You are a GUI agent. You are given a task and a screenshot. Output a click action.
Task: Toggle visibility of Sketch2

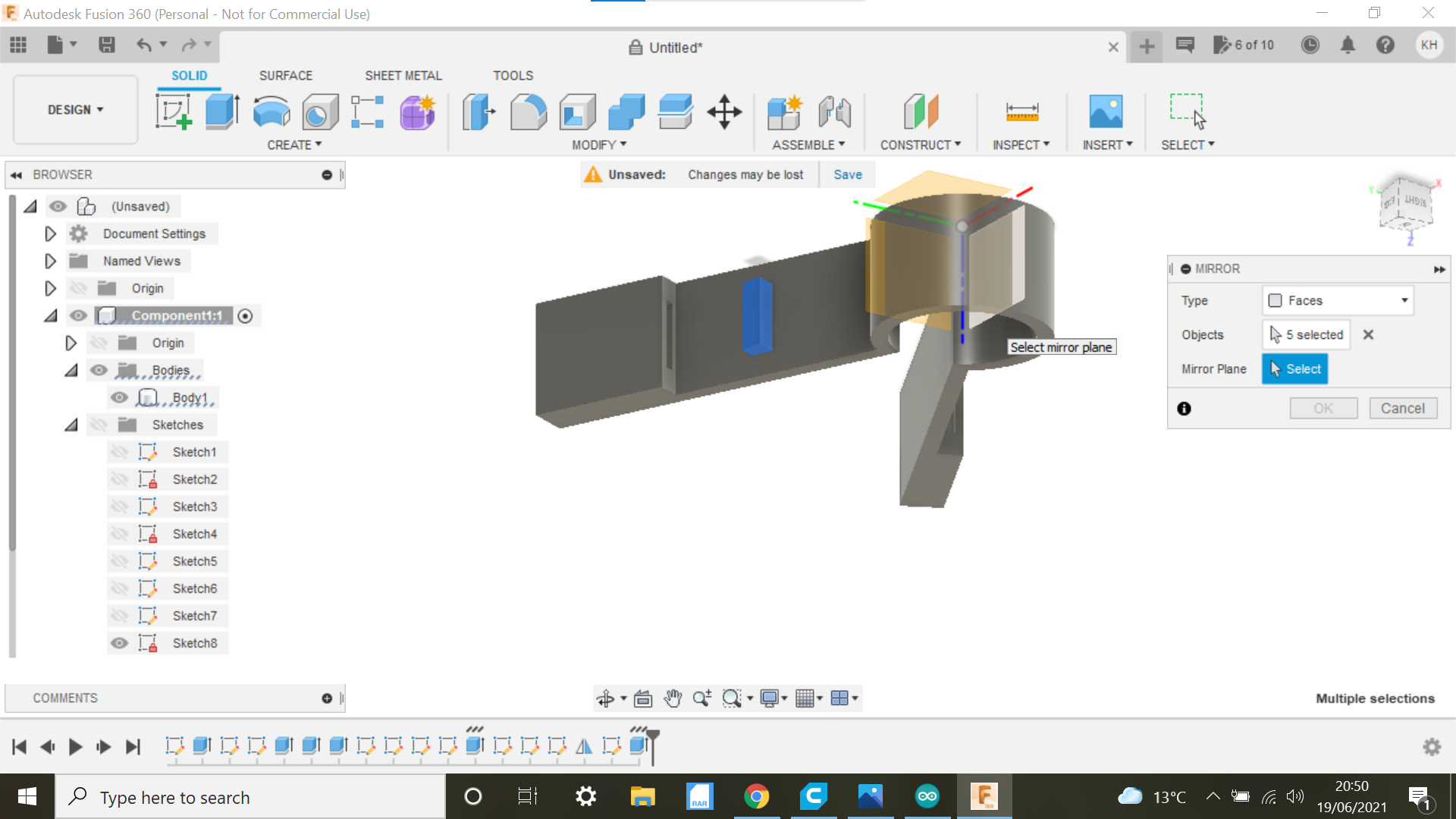point(119,479)
